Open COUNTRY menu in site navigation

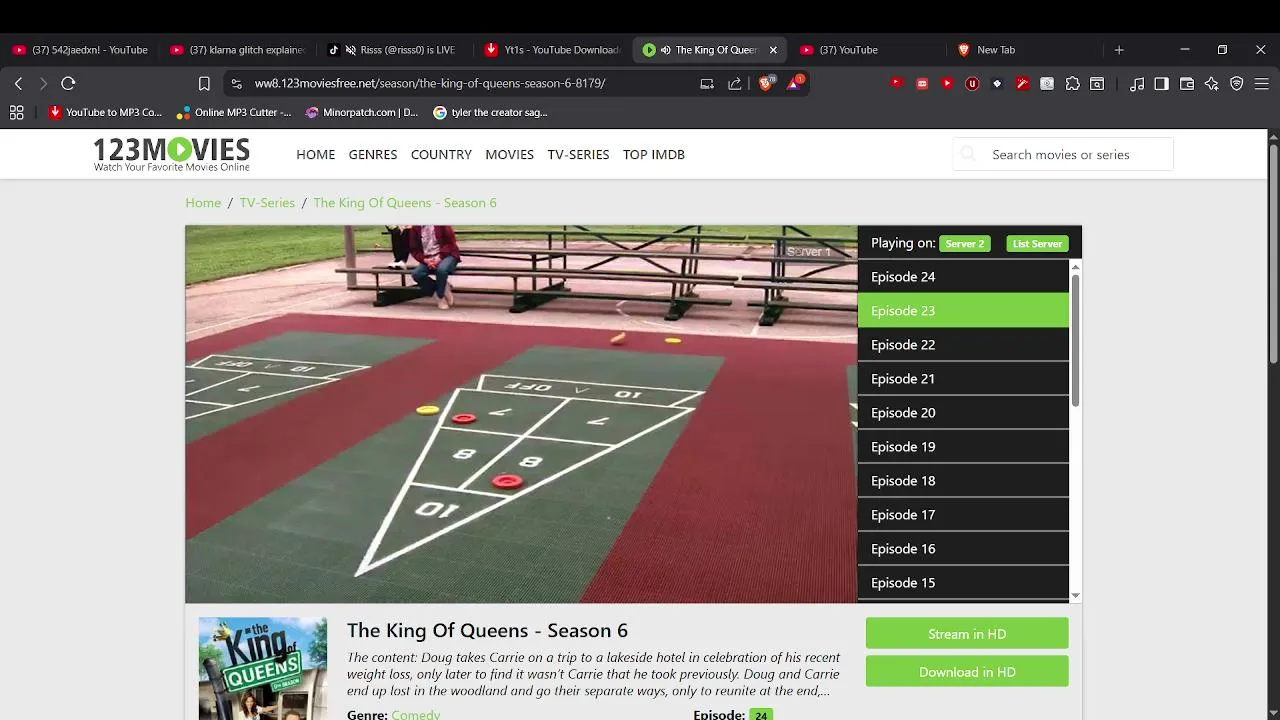pos(441,155)
